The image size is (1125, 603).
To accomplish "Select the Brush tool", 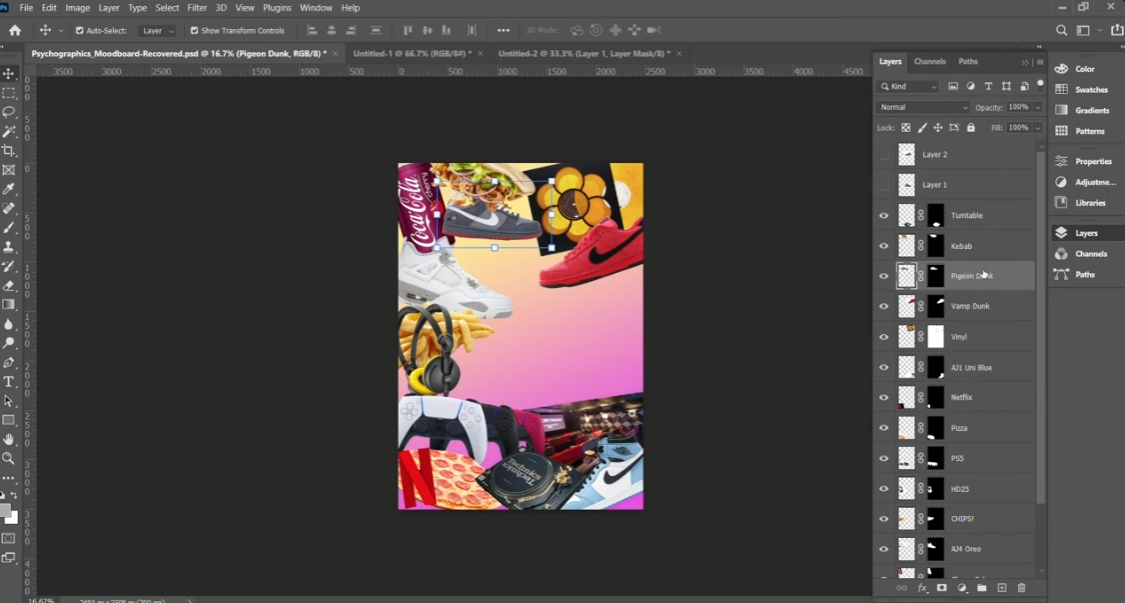I will point(9,228).
